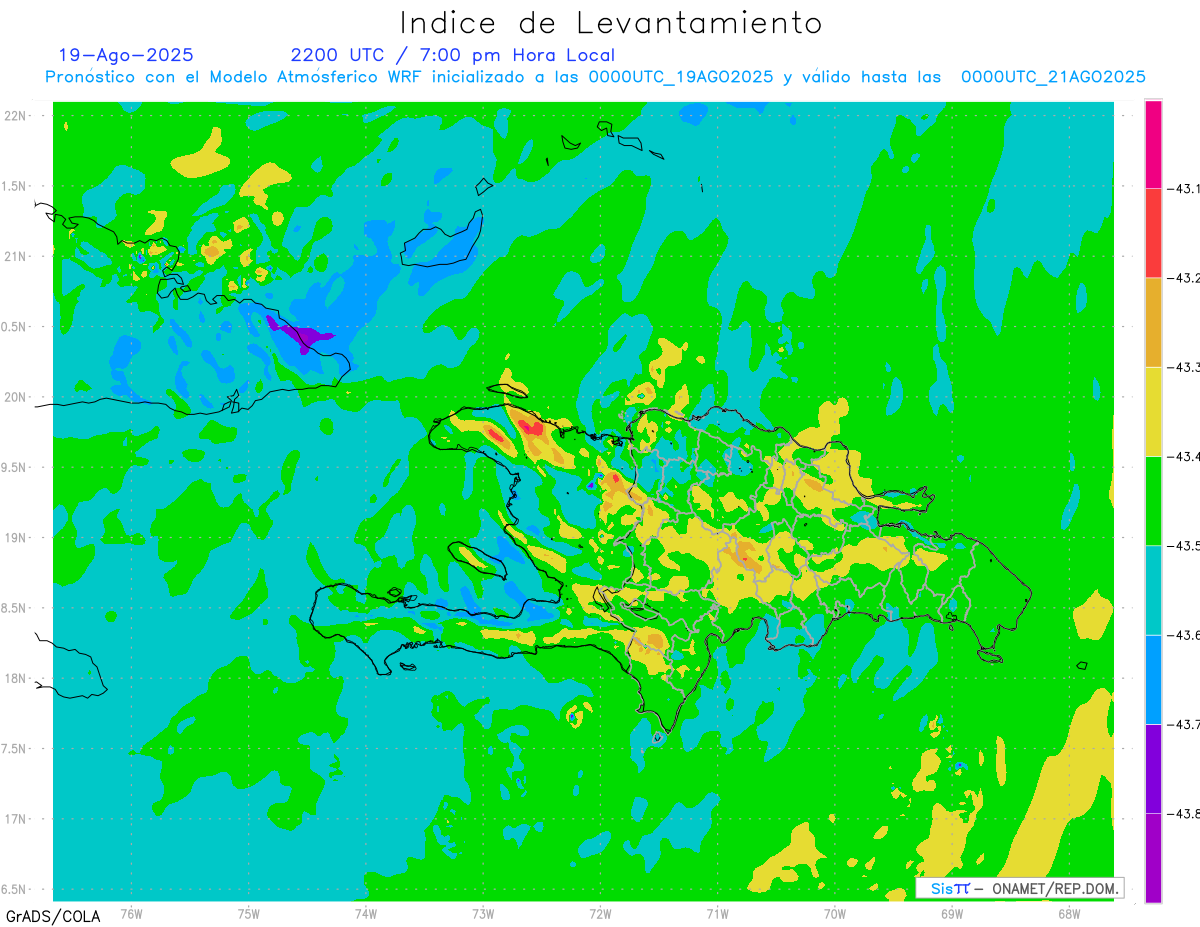The image size is (1200, 927).
Task: Click the '17N' latitude label
Action: pos(16,819)
